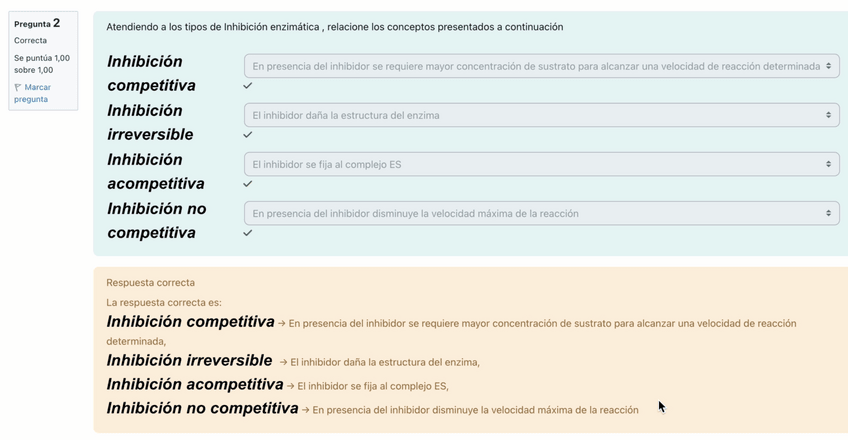The width and height of the screenshot is (848, 440).
Task: Click the 'Pregunta 2' heading
Action: 37,23
